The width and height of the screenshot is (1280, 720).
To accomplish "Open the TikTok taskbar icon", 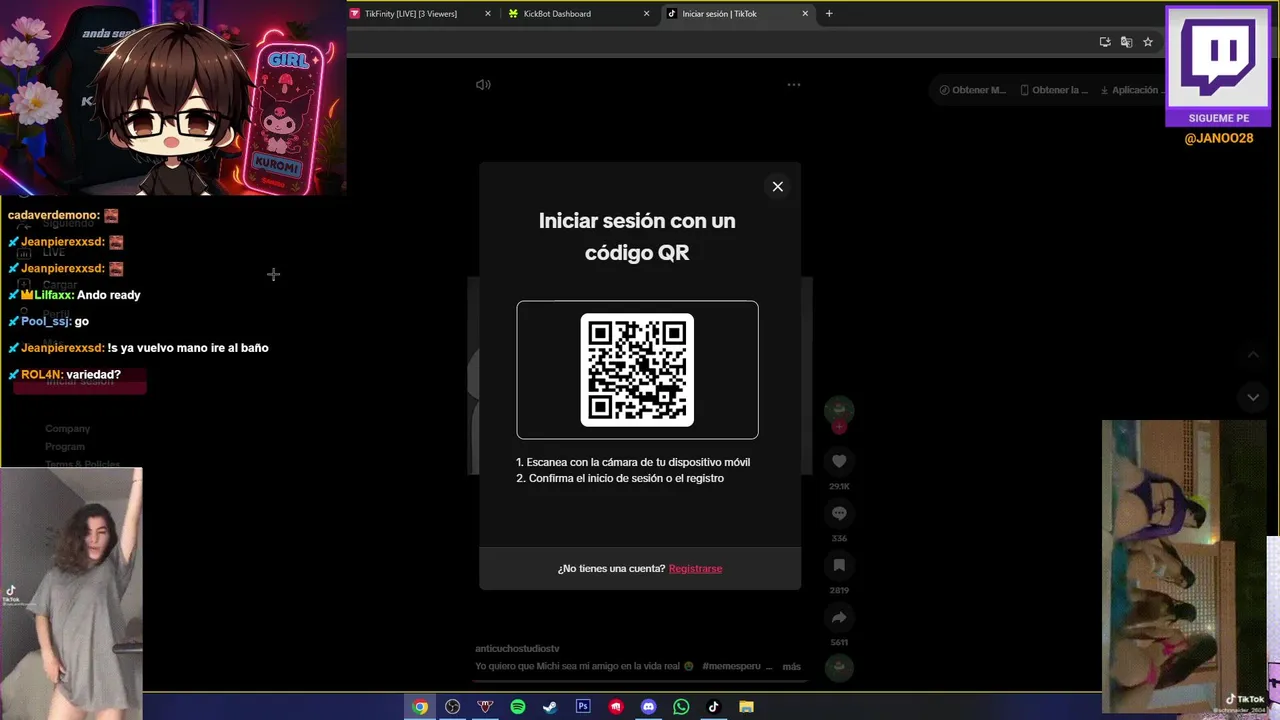I will point(713,707).
